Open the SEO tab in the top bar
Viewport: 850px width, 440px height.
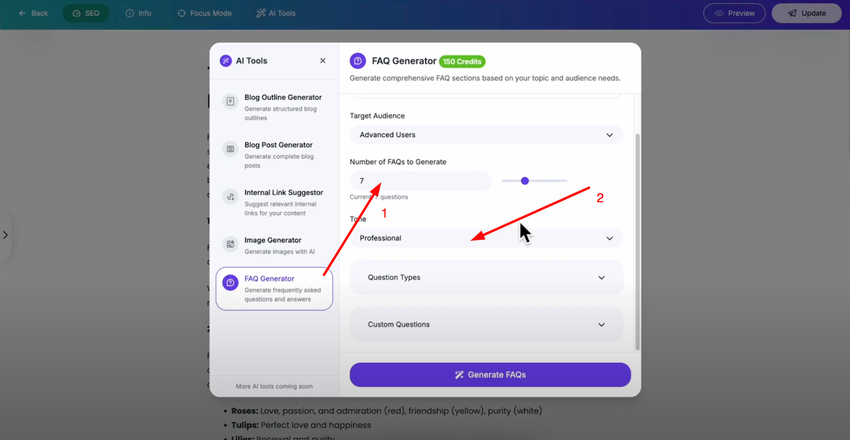[86, 13]
